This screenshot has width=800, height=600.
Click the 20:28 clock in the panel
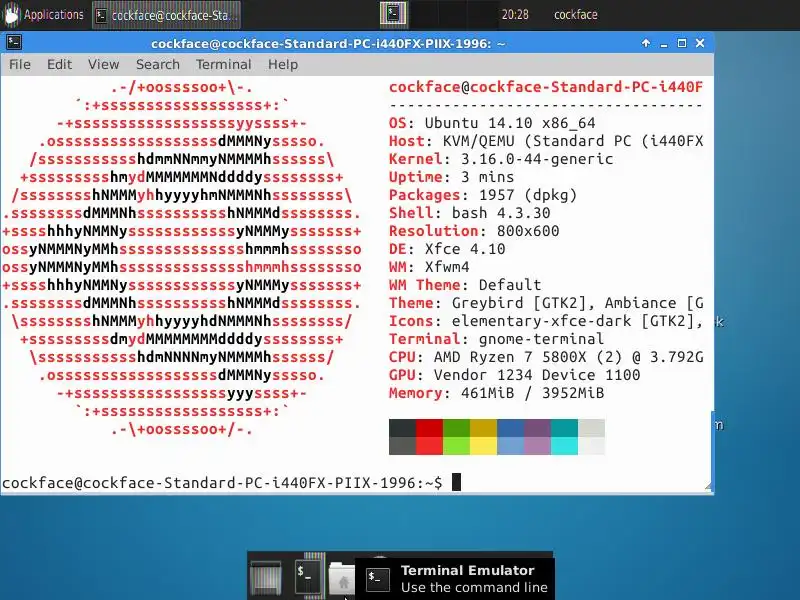(515, 14)
